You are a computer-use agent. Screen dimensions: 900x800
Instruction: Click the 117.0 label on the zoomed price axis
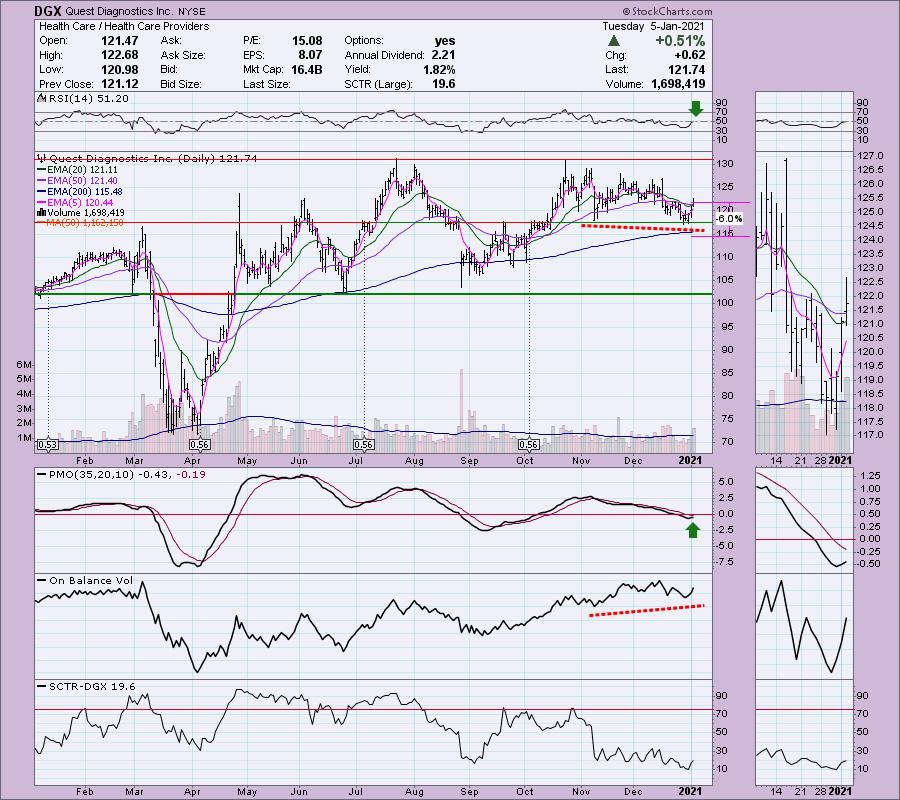870,435
